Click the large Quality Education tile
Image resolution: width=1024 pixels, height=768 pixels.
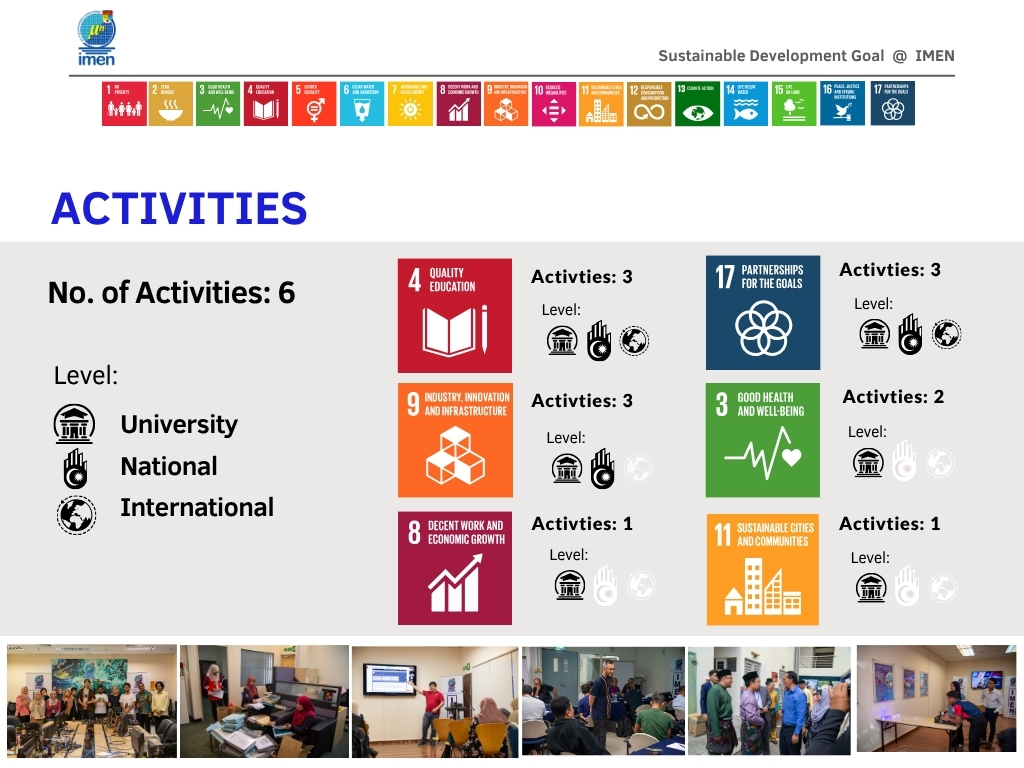(x=455, y=315)
